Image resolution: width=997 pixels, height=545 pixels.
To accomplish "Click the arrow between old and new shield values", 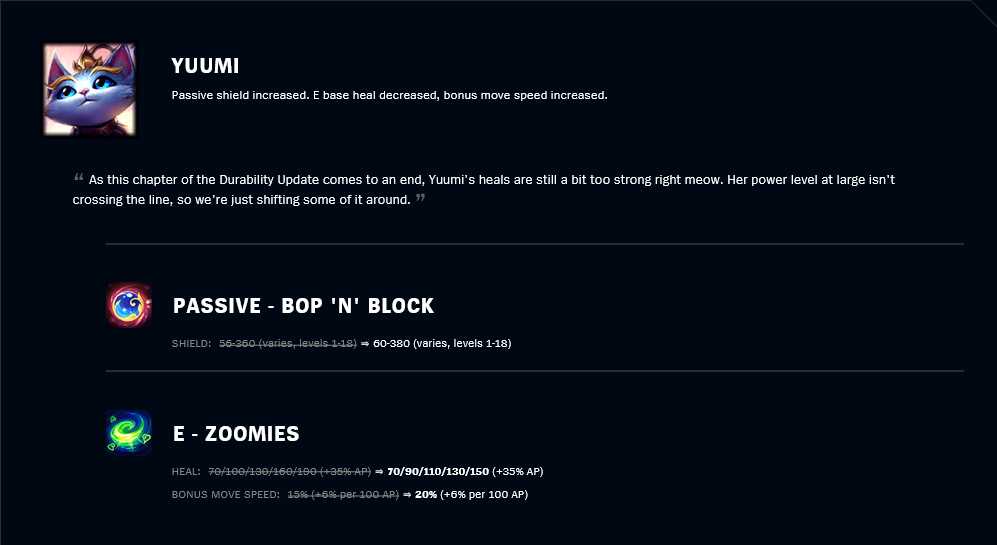I will point(365,343).
